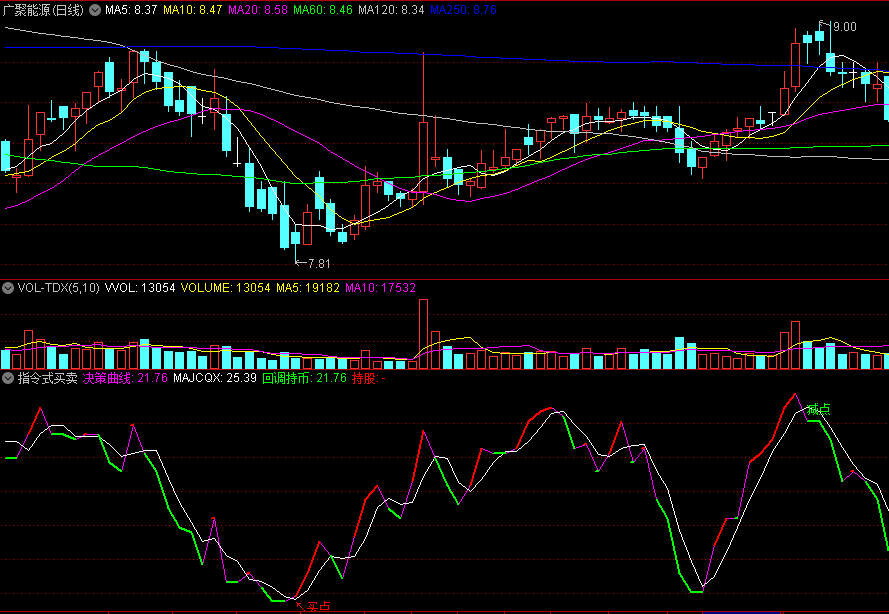889x614 pixels.
Task: Click the 指令式买卖 indicator name
Action: point(48,378)
